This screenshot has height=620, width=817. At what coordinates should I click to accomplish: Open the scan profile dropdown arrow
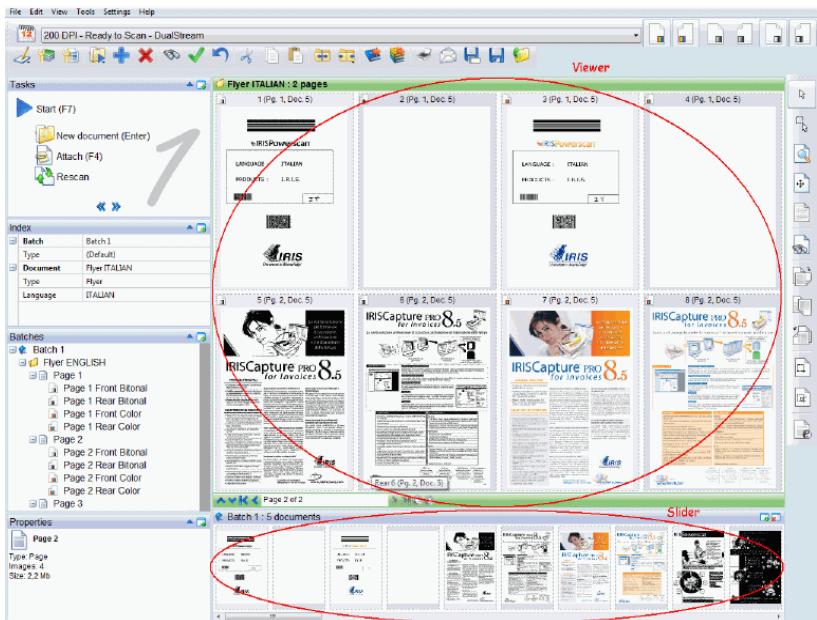[635, 35]
